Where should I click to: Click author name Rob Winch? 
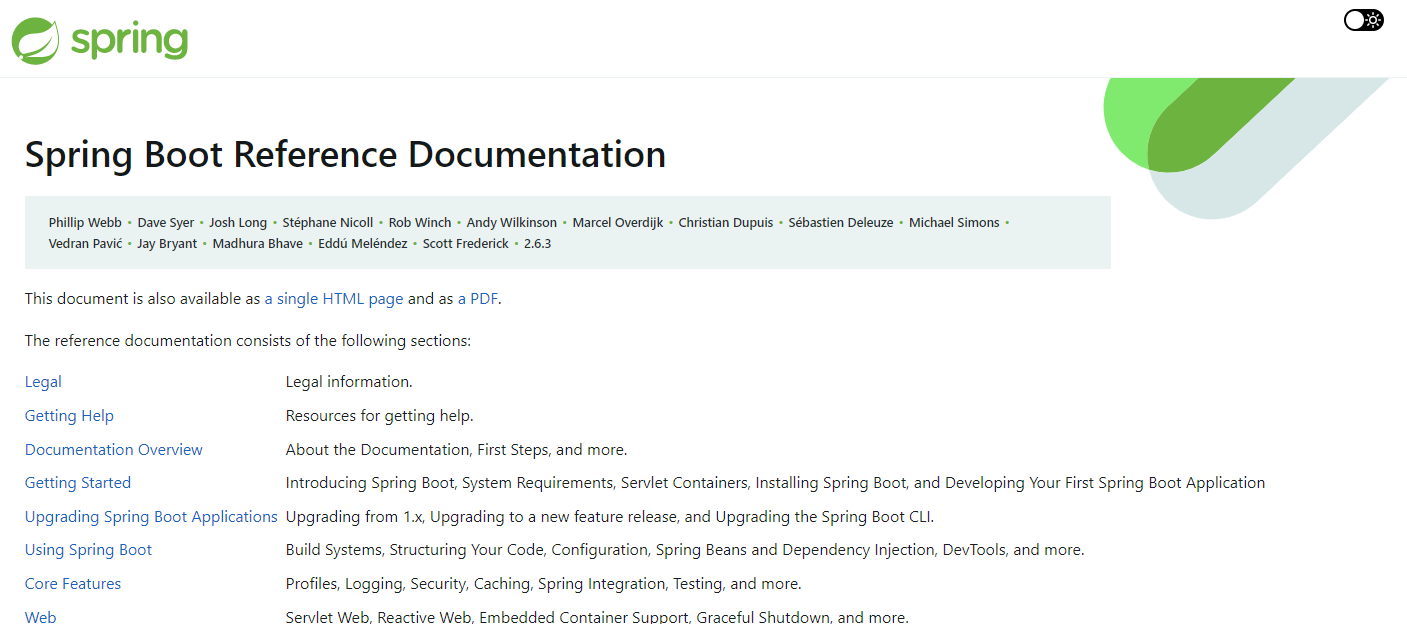tap(420, 223)
